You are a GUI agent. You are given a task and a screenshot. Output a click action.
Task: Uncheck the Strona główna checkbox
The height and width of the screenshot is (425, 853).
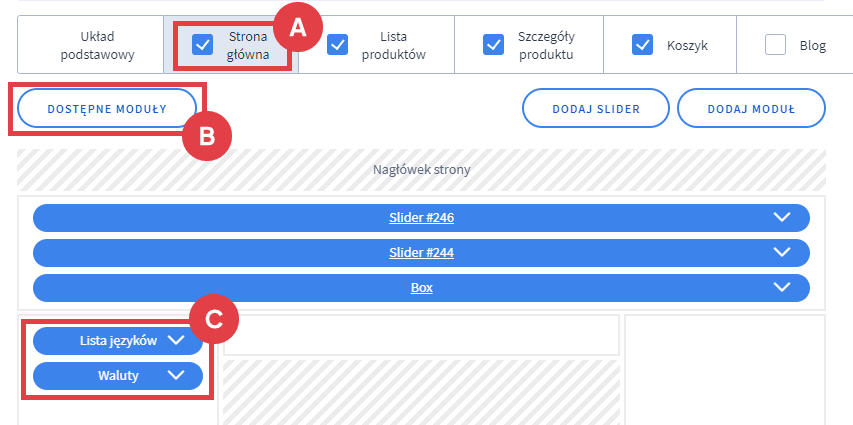click(x=203, y=45)
